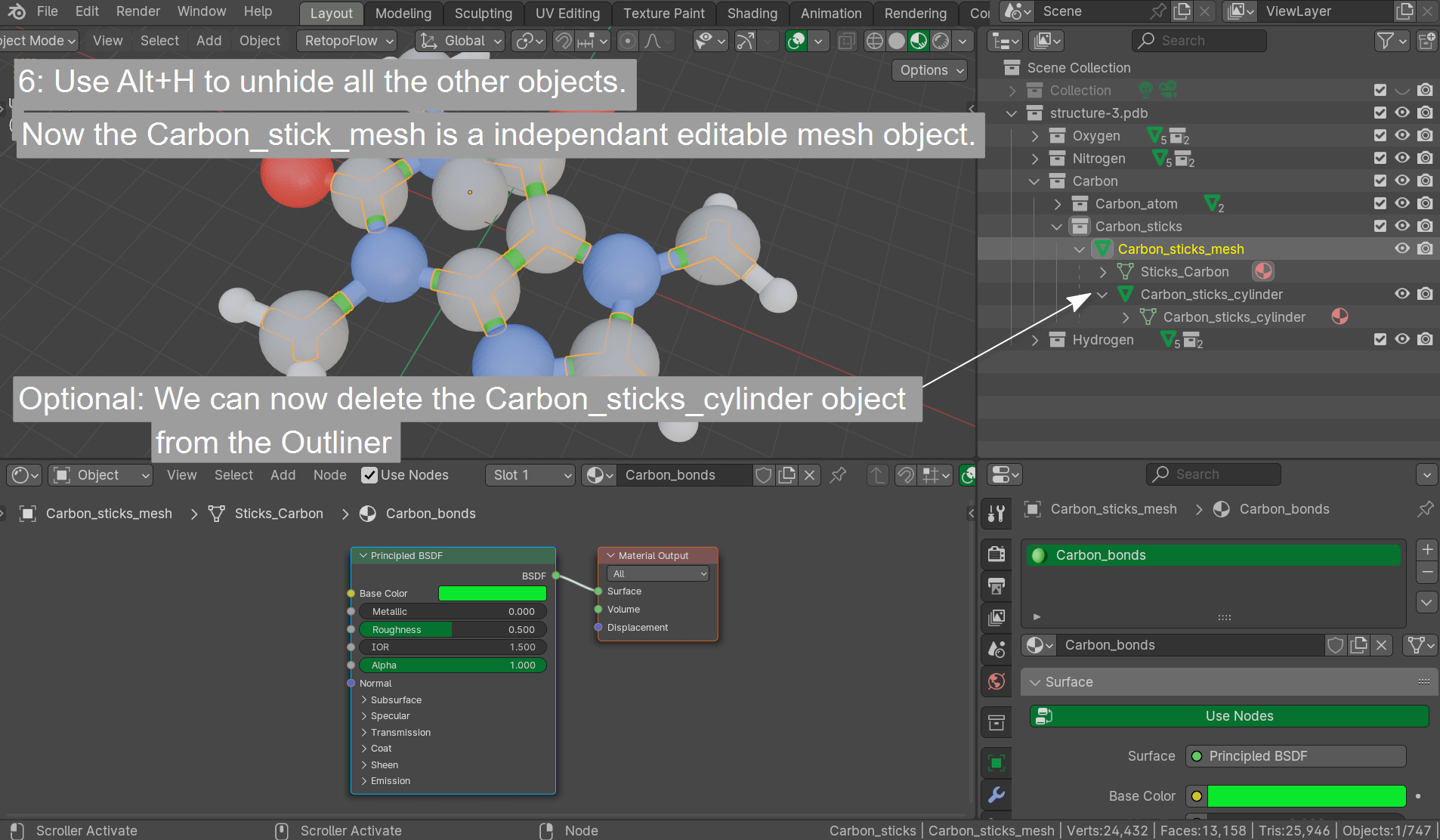
Task: Open the viewport Add menu
Action: [209, 41]
